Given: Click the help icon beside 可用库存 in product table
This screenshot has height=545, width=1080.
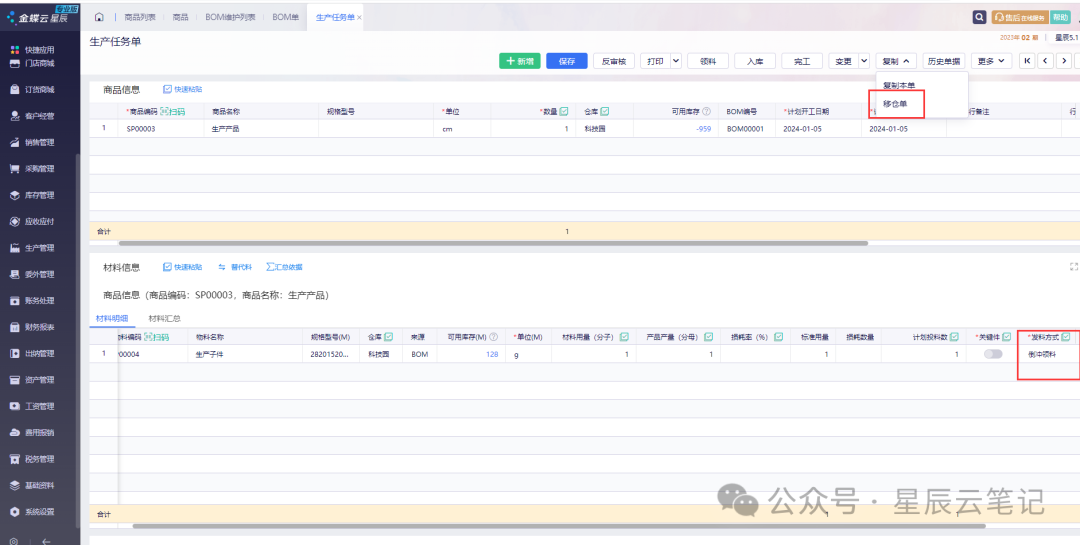Looking at the screenshot, I should pyautogui.click(x=706, y=111).
